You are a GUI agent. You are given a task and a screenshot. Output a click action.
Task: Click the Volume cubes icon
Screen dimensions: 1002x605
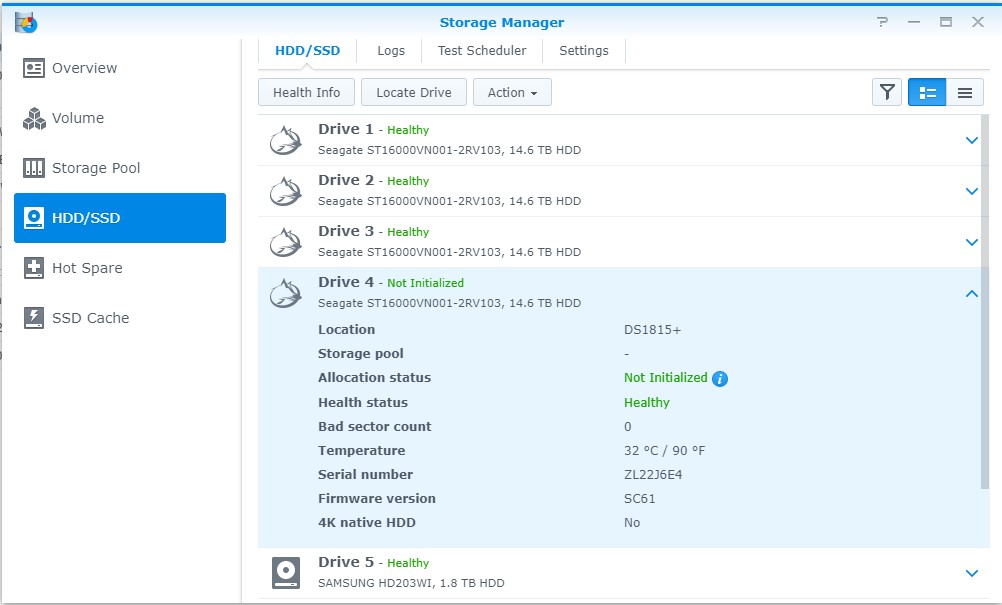(34, 118)
